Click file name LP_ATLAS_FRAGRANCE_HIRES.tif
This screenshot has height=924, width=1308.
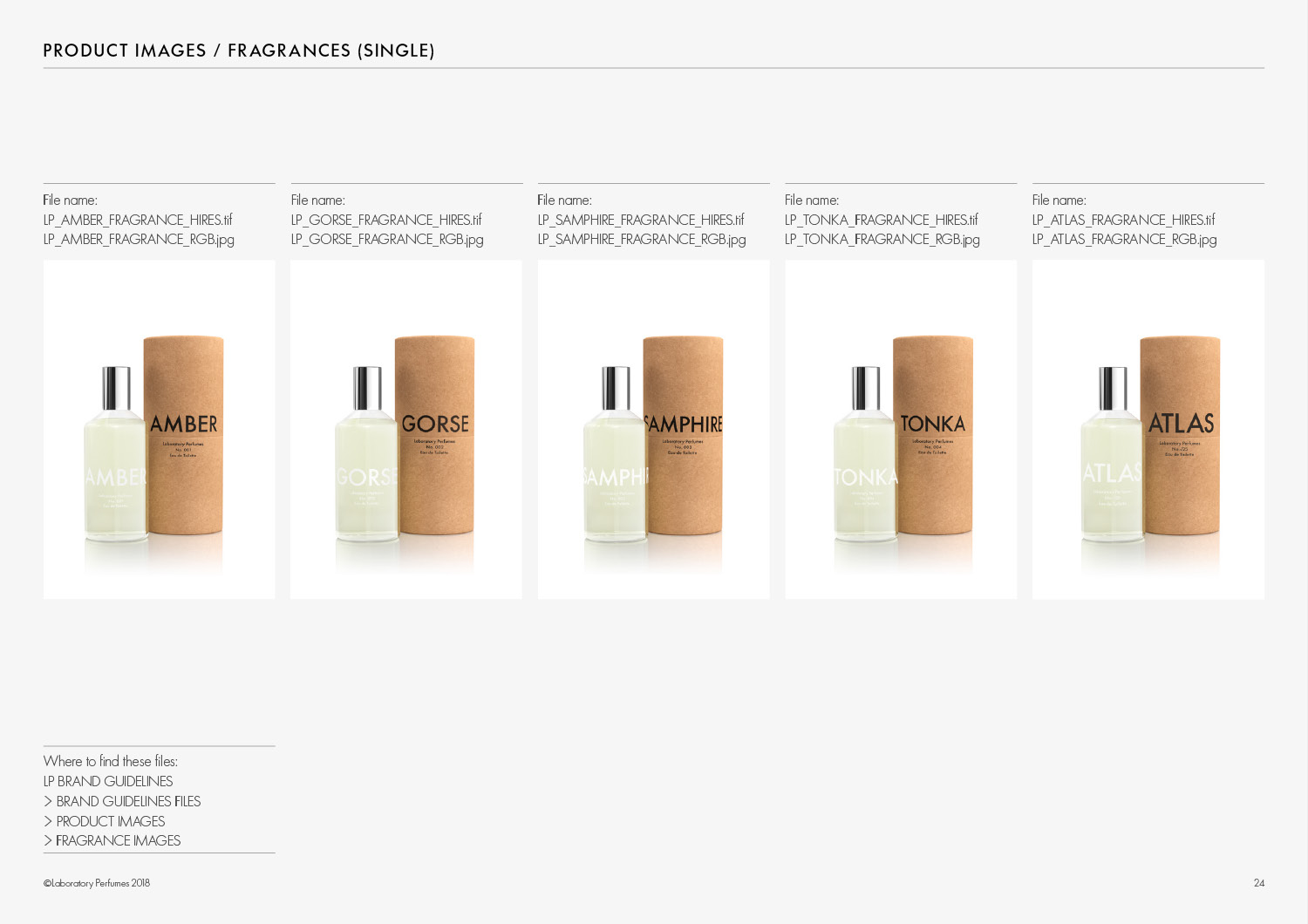pos(1124,220)
